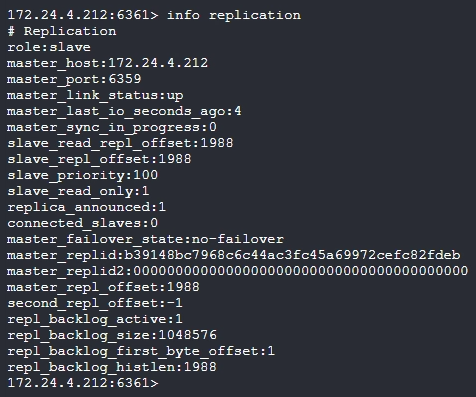Click the second_repl_offset:-1 line
The width and height of the screenshot is (476, 397).
click(95, 303)
